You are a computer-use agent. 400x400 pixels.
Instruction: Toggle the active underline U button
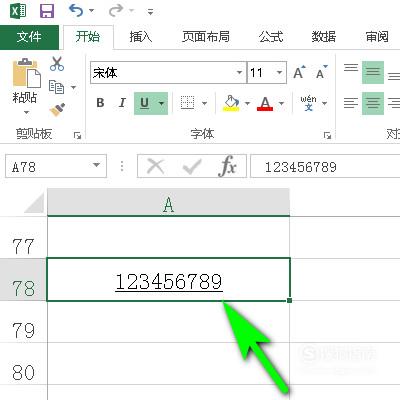tap(144, 103)
